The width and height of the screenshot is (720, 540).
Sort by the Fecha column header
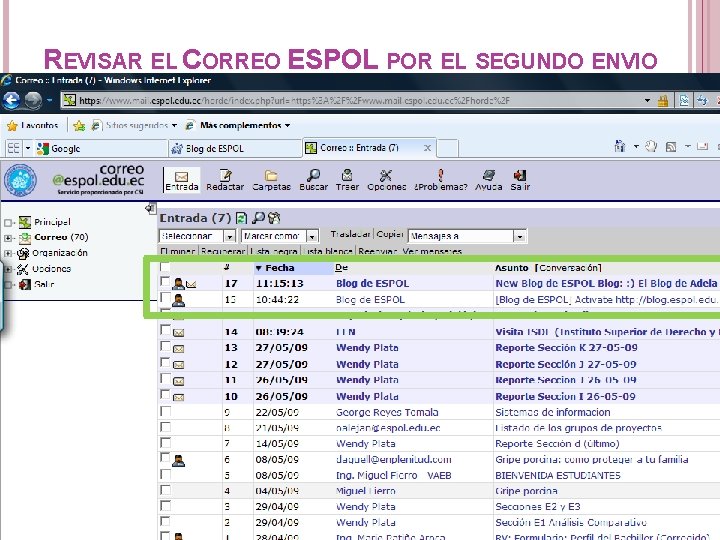pos(279,268)
